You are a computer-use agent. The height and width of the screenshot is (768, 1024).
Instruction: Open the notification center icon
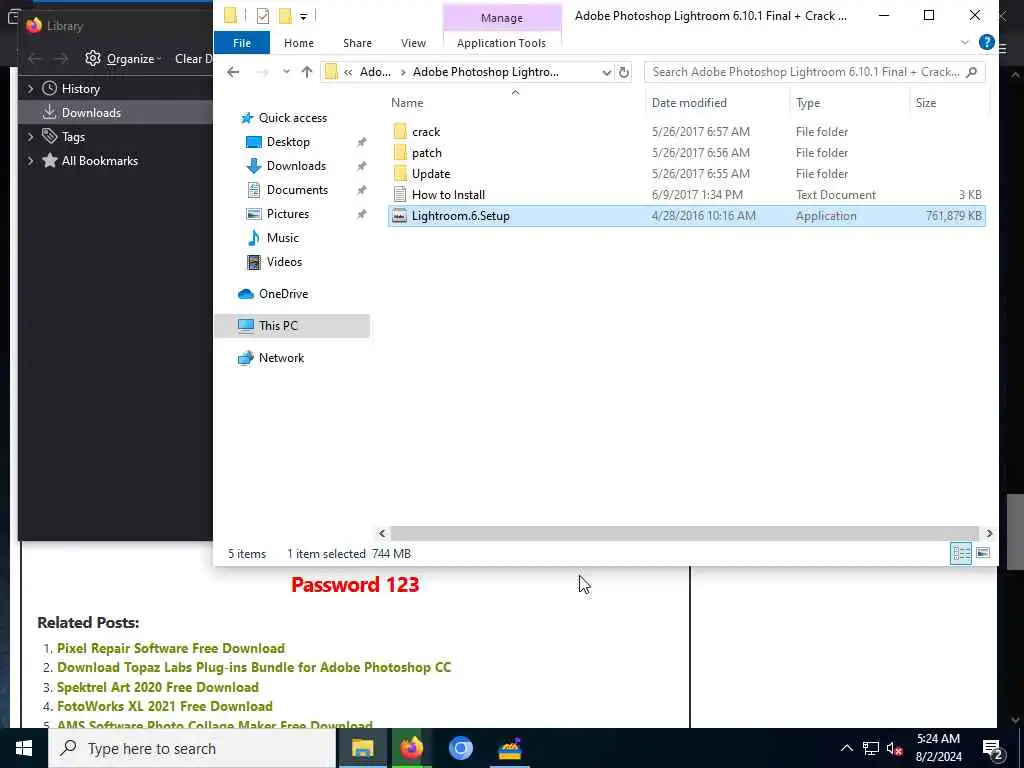tap(993, 748)
